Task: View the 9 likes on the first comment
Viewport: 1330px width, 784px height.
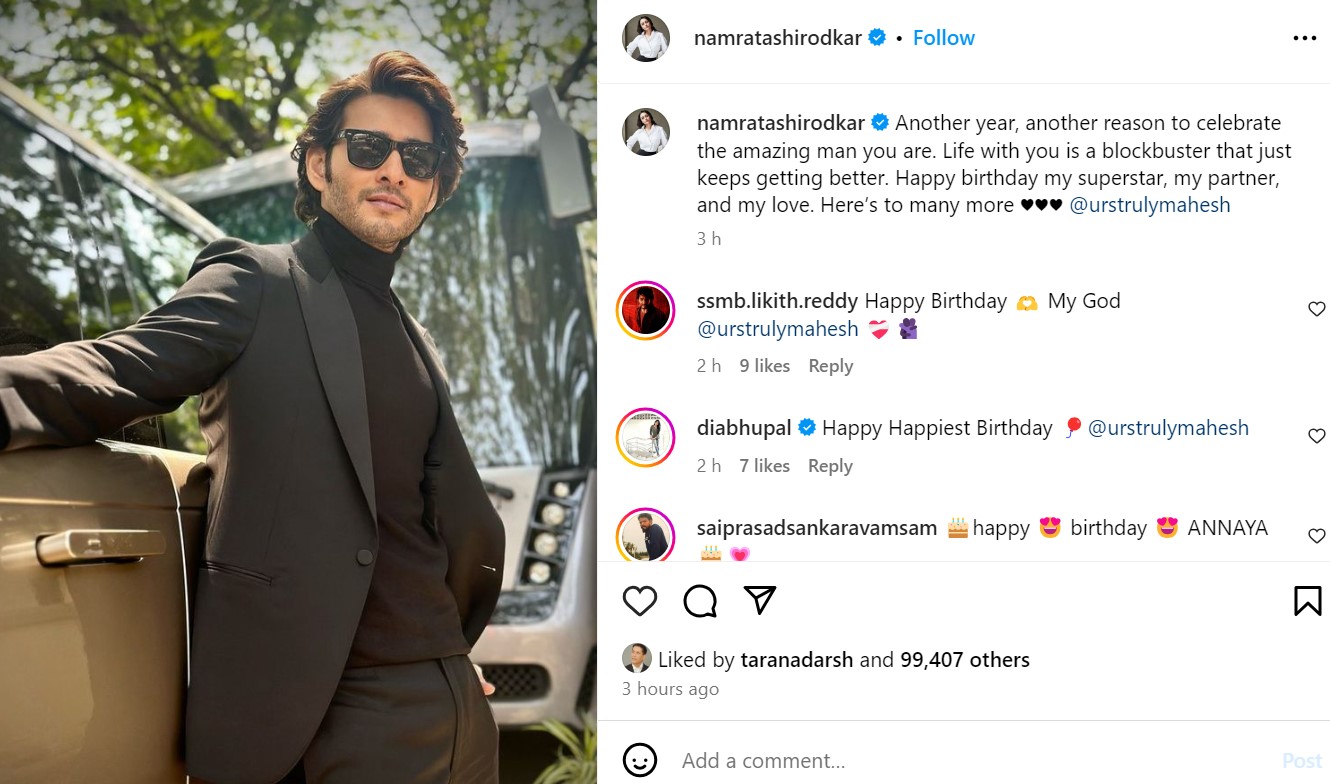Action: [764, 366]
